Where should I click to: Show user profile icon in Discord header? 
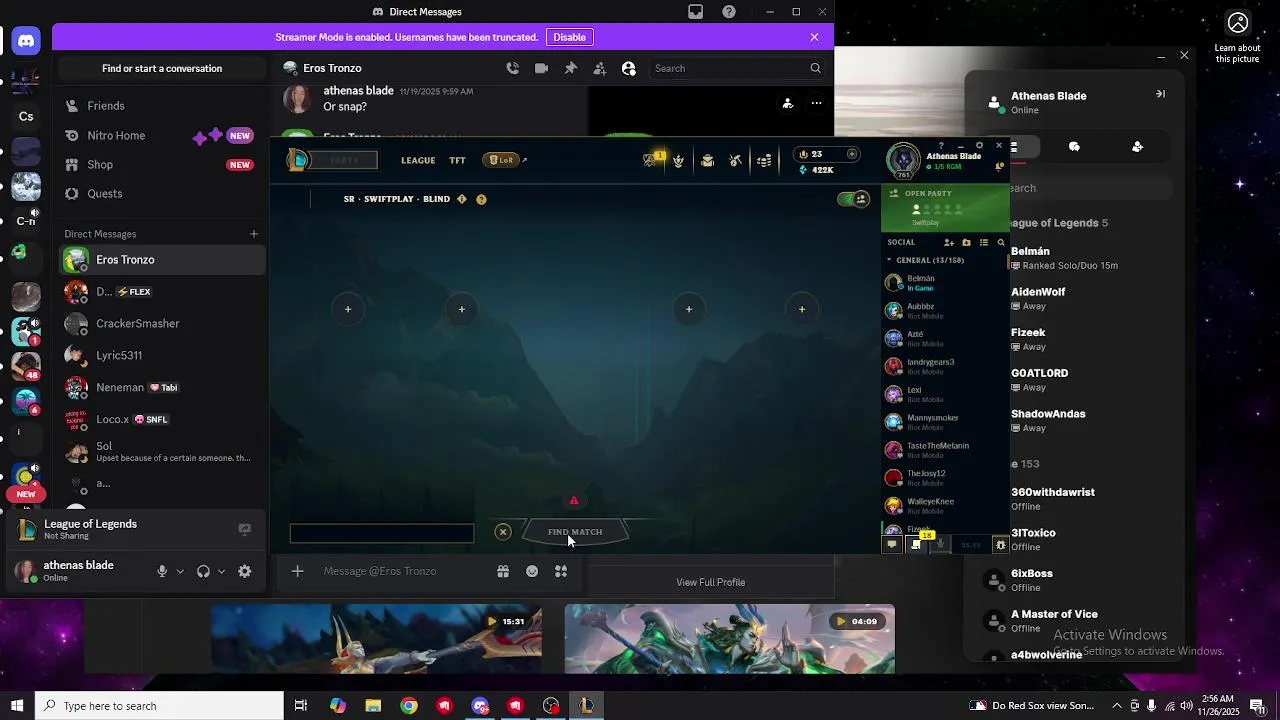tap(628, 68)
